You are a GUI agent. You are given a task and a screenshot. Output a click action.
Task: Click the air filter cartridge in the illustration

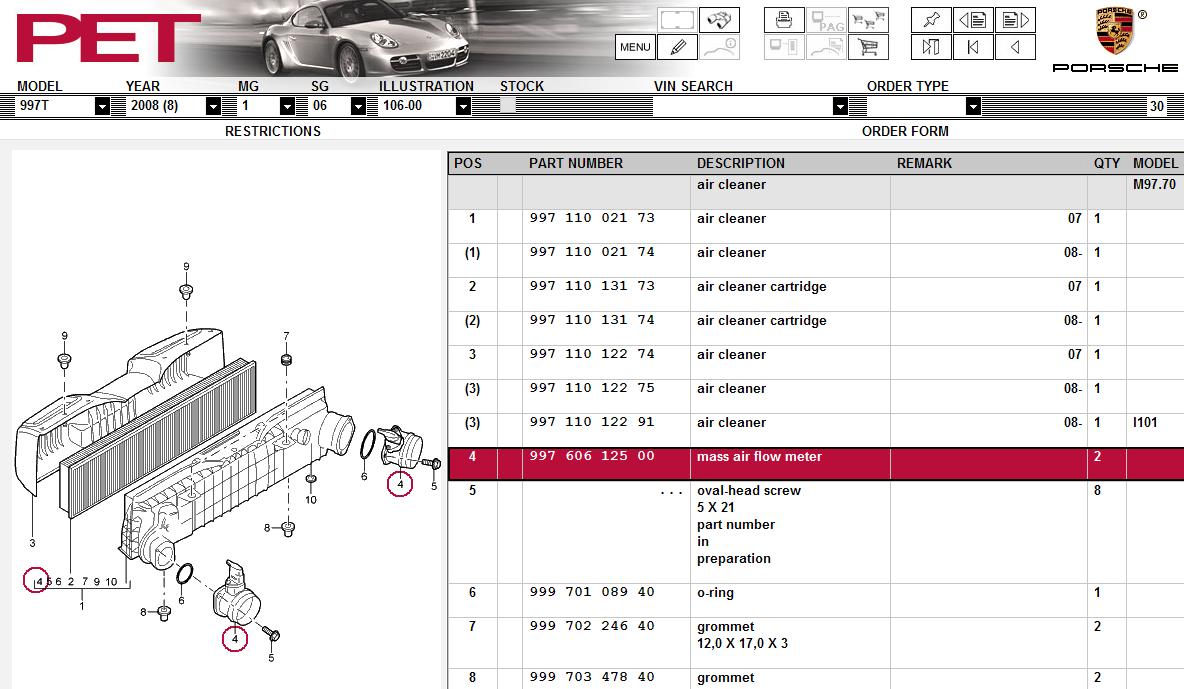pyautogui.click(x=159, y=438)
